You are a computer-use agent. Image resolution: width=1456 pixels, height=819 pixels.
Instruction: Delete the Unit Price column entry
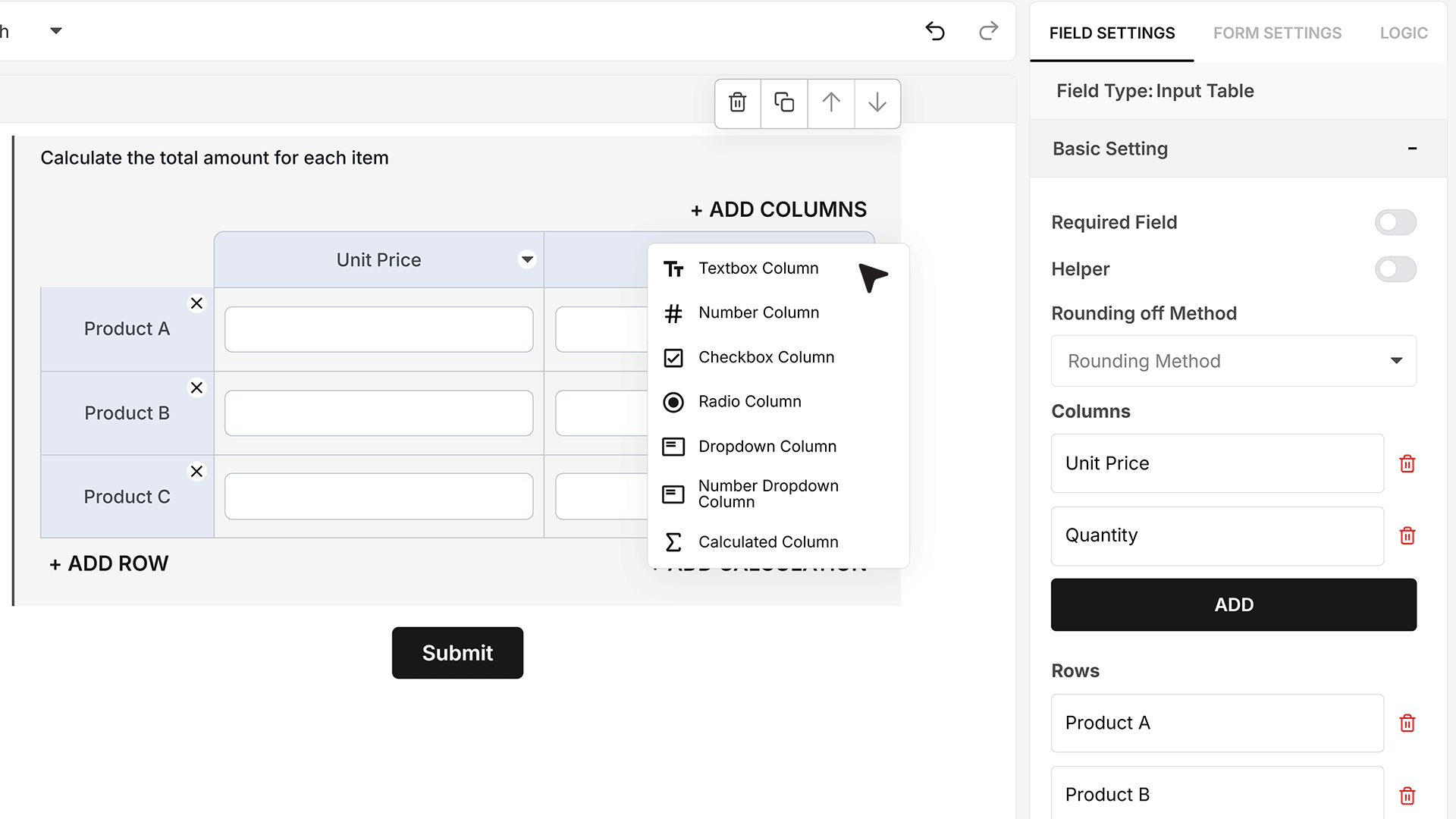pyautogui.click(x=1407, y=463)
